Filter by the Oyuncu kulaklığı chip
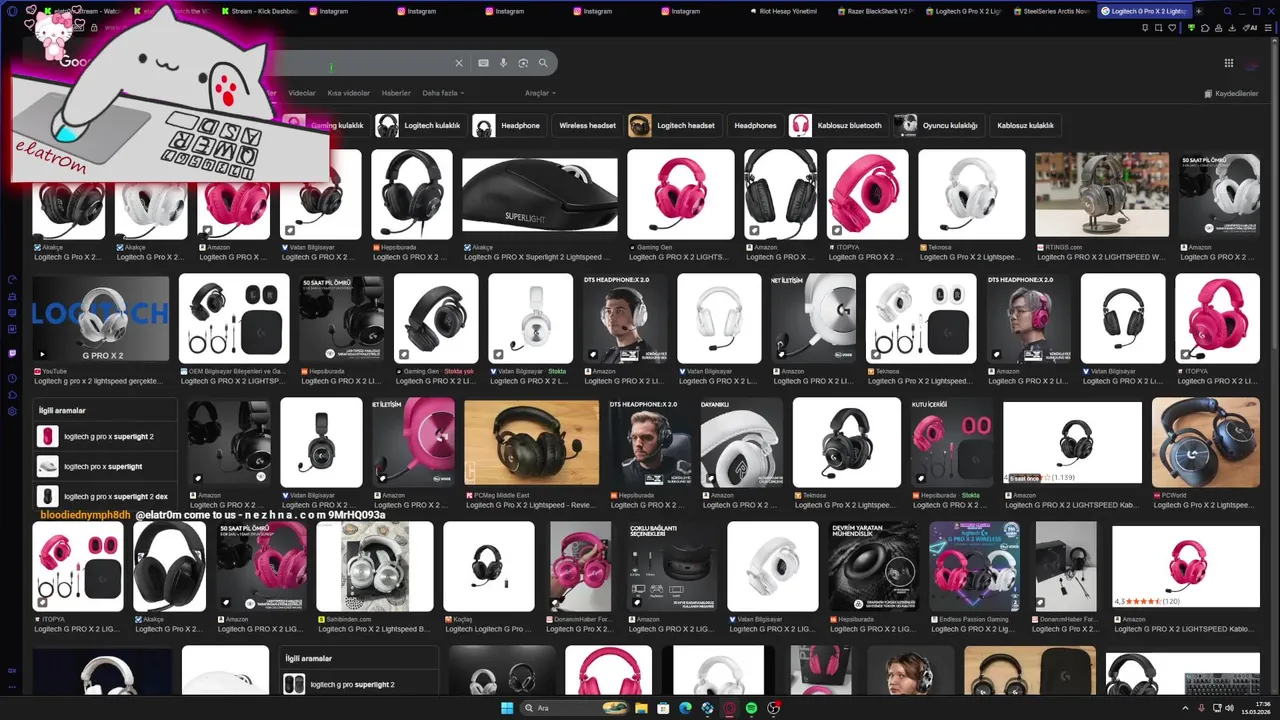The image size is (1280, 720). click(938, 125)
